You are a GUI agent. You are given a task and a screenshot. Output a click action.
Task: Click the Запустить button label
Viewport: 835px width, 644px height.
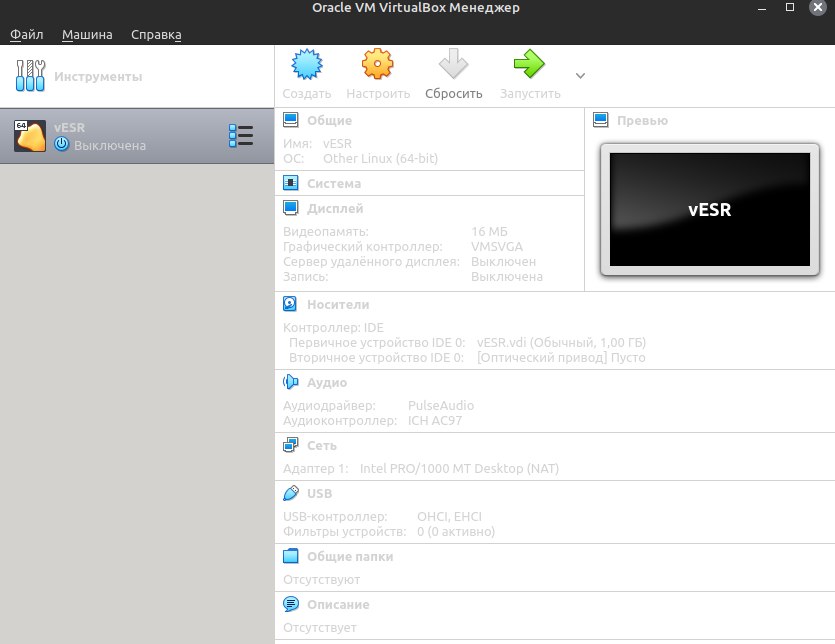530,94
